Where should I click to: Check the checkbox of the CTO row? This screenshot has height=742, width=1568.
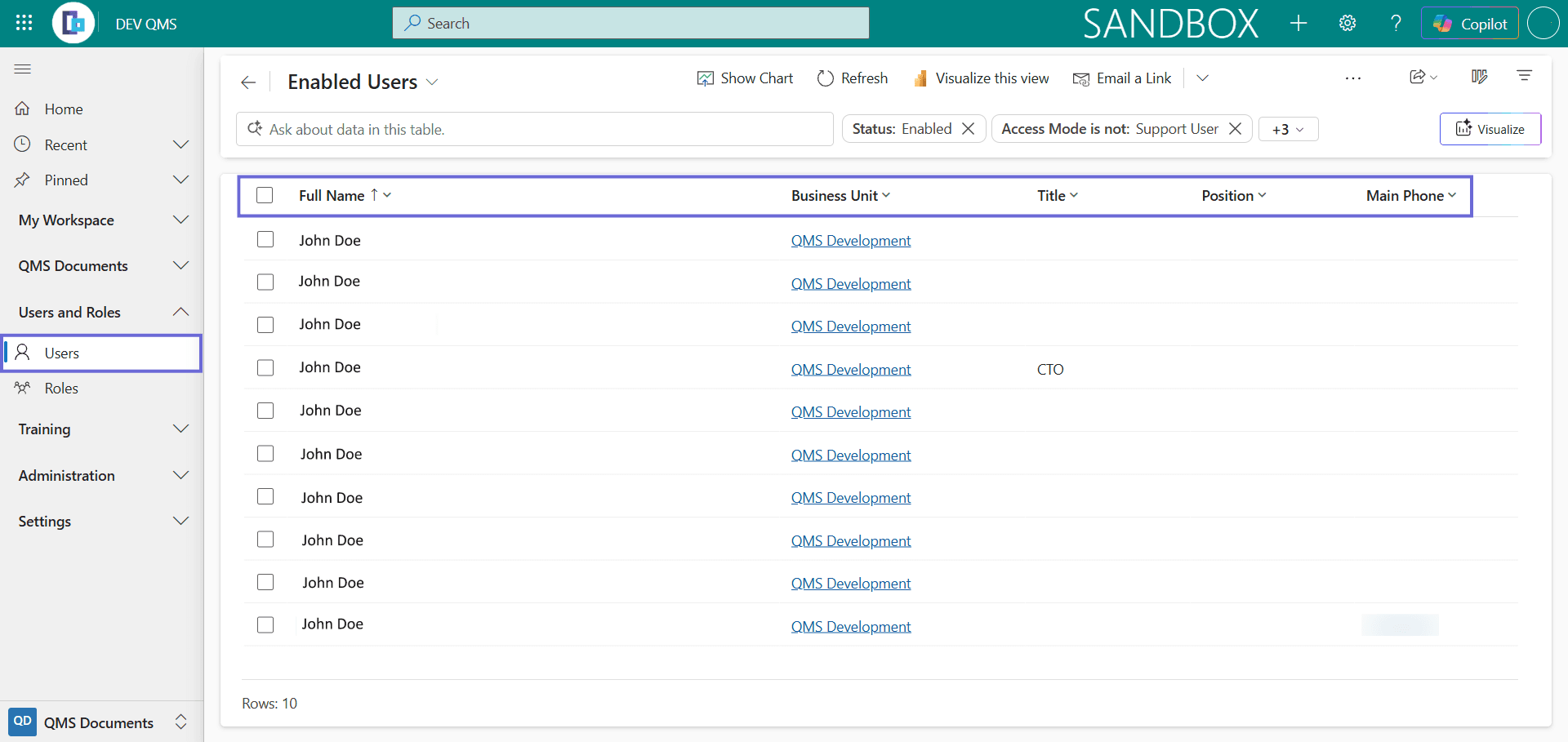[x=265, y=367]
